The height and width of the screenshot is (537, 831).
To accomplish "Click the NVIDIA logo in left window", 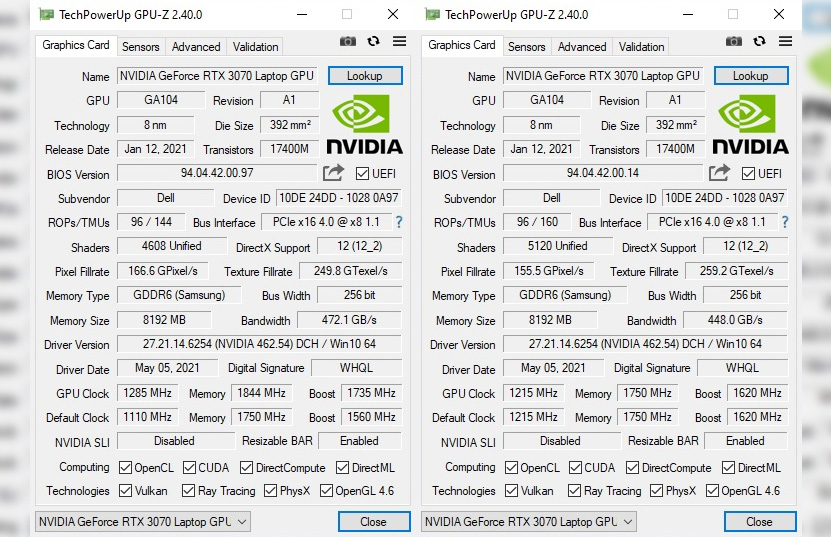I will click(x=364, y=125).
